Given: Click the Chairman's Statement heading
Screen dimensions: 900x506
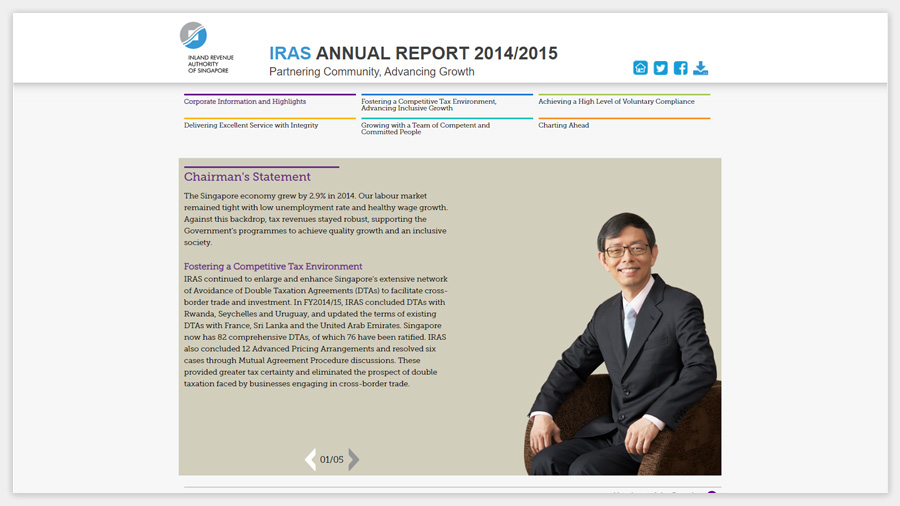Looking at the screenshot, I should tap(247, 177).
